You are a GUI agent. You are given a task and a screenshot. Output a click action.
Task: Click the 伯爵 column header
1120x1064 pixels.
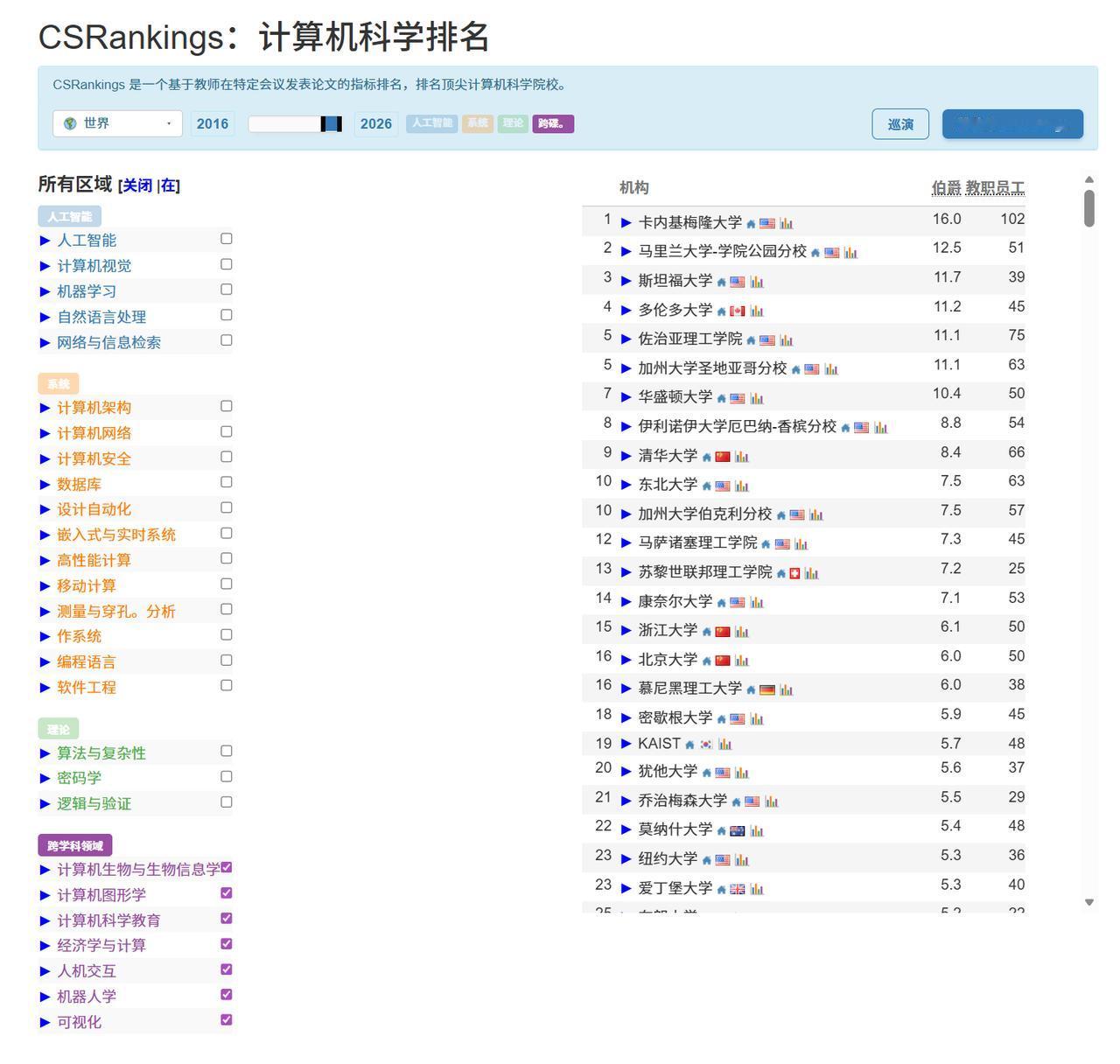coord(946,188)
